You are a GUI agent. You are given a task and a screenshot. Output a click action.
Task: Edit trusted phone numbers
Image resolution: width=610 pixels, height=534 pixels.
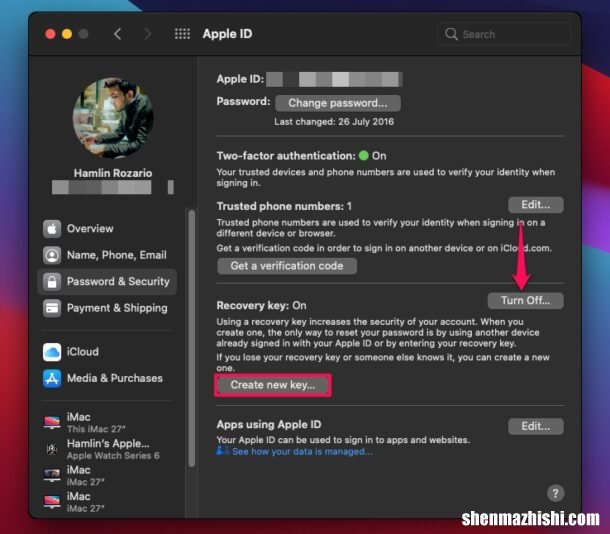point(535,205)
